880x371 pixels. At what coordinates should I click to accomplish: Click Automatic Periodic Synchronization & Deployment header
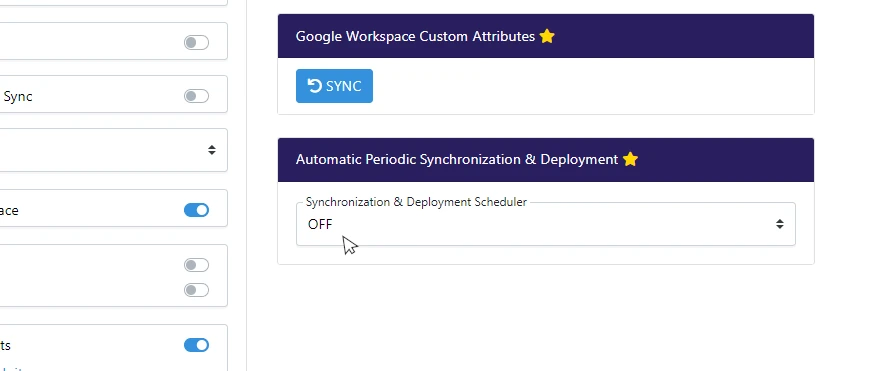(x=546, y=159)
